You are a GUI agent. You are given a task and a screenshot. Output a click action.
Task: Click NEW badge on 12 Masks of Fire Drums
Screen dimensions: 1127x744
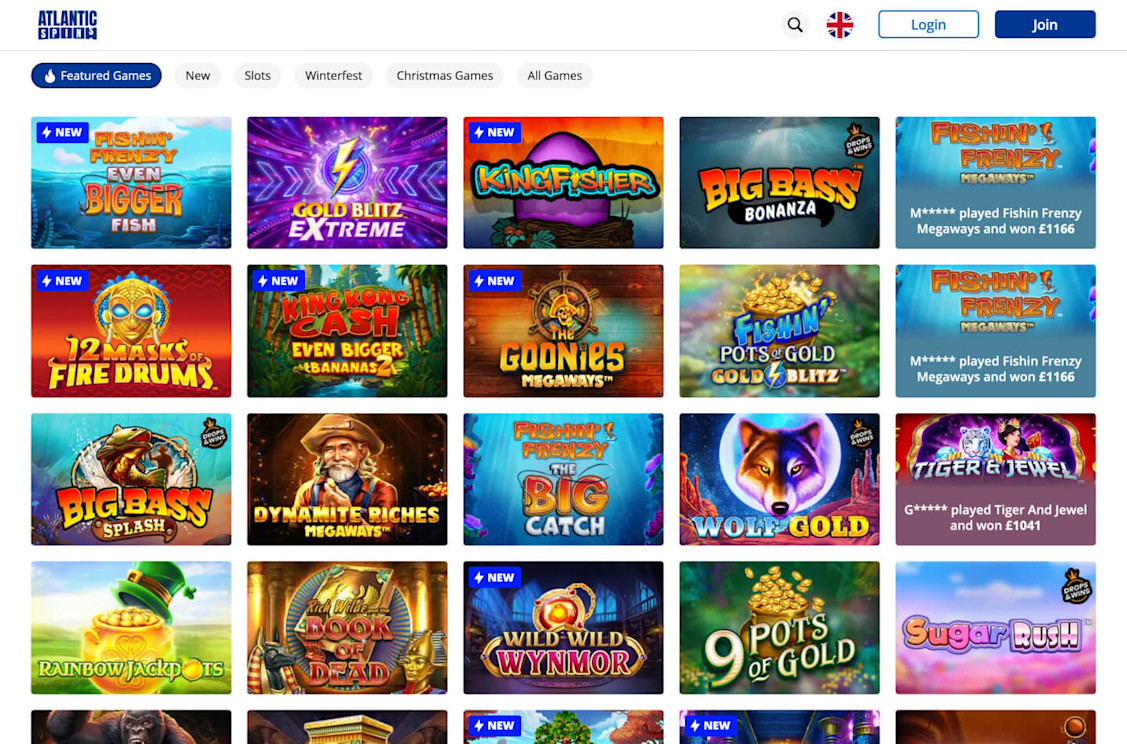pos(63,280)
